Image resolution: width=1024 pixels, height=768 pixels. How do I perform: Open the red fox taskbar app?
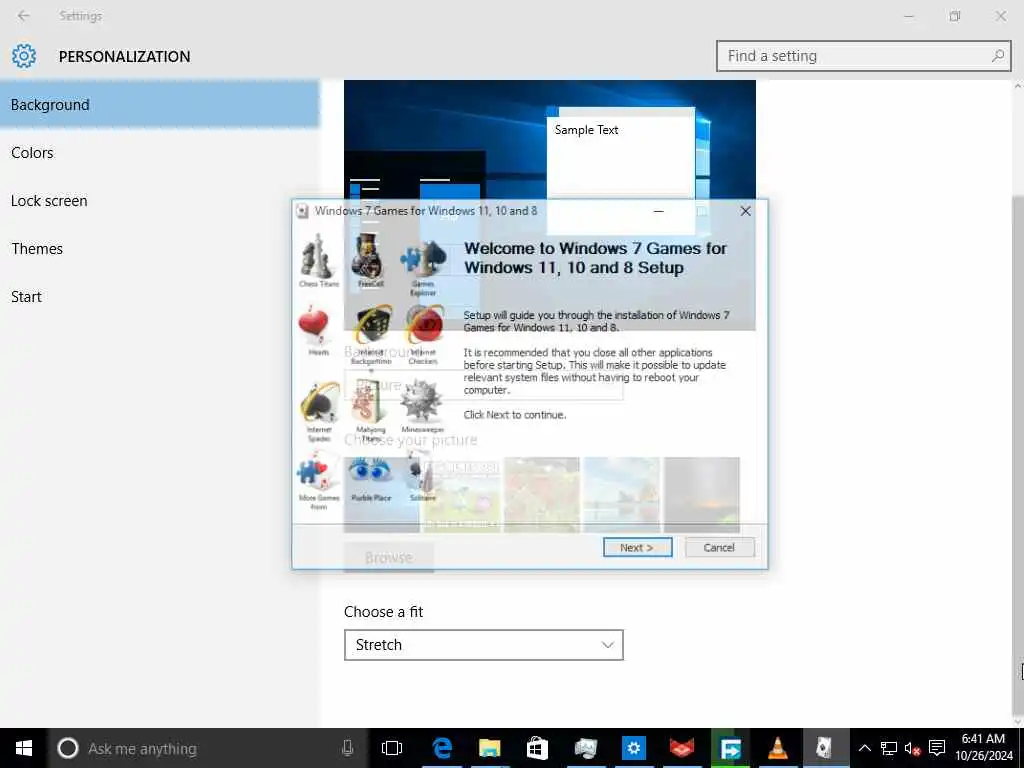click(x=682, y=748)
